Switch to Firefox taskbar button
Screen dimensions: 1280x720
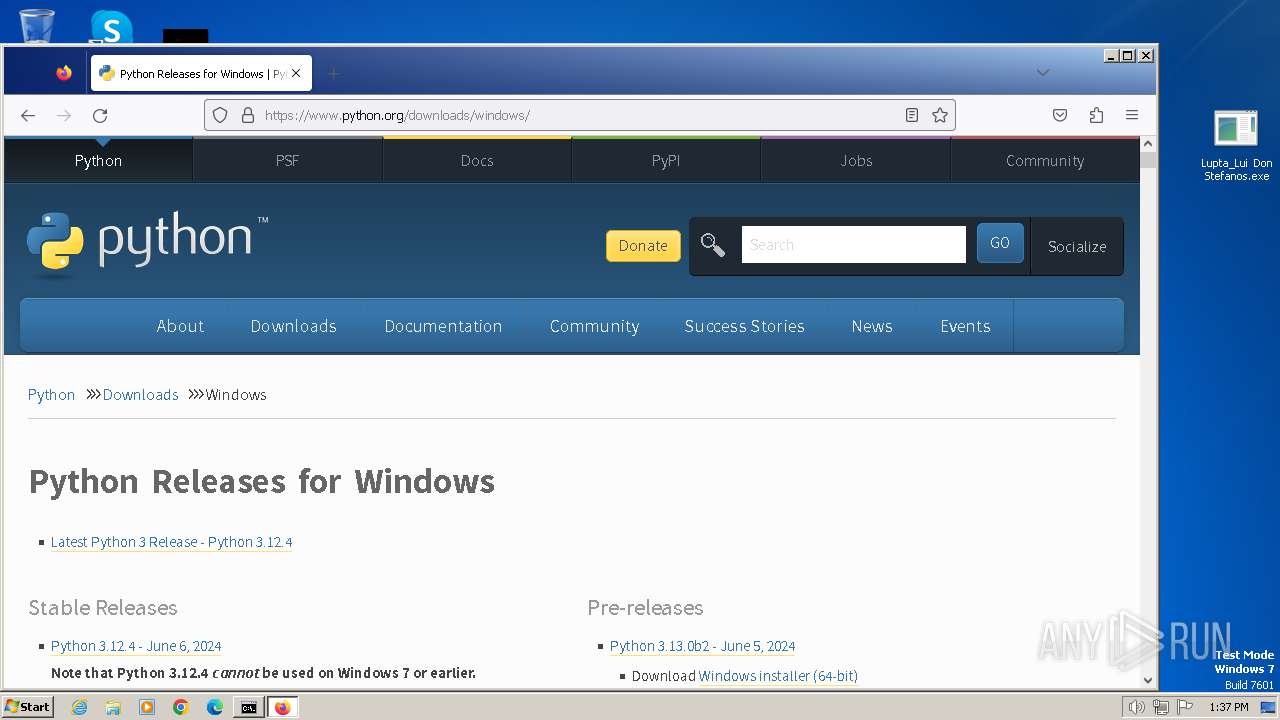click(282, 707)
